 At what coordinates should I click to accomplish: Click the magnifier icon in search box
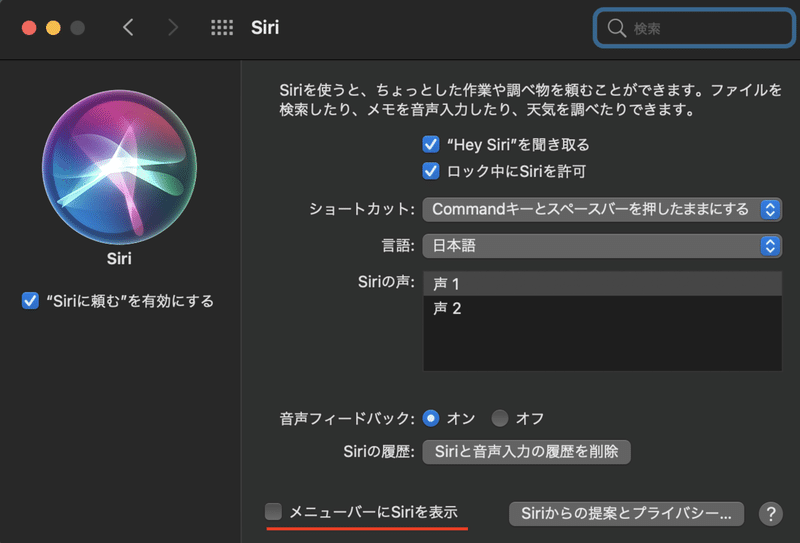tap(616, 28)
